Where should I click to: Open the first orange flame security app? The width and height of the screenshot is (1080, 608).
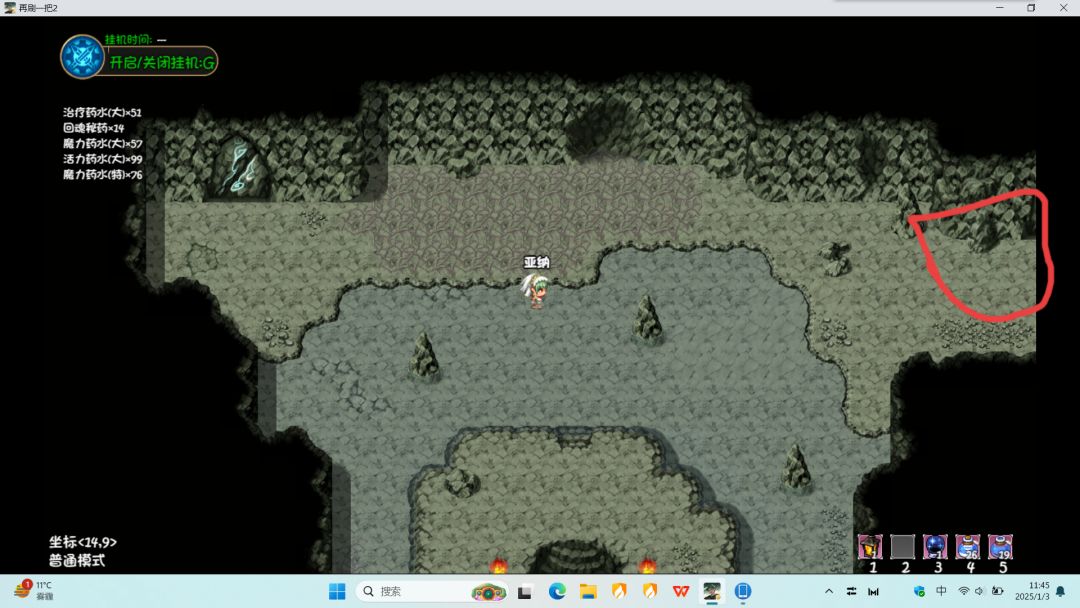(x=619, y=591)
